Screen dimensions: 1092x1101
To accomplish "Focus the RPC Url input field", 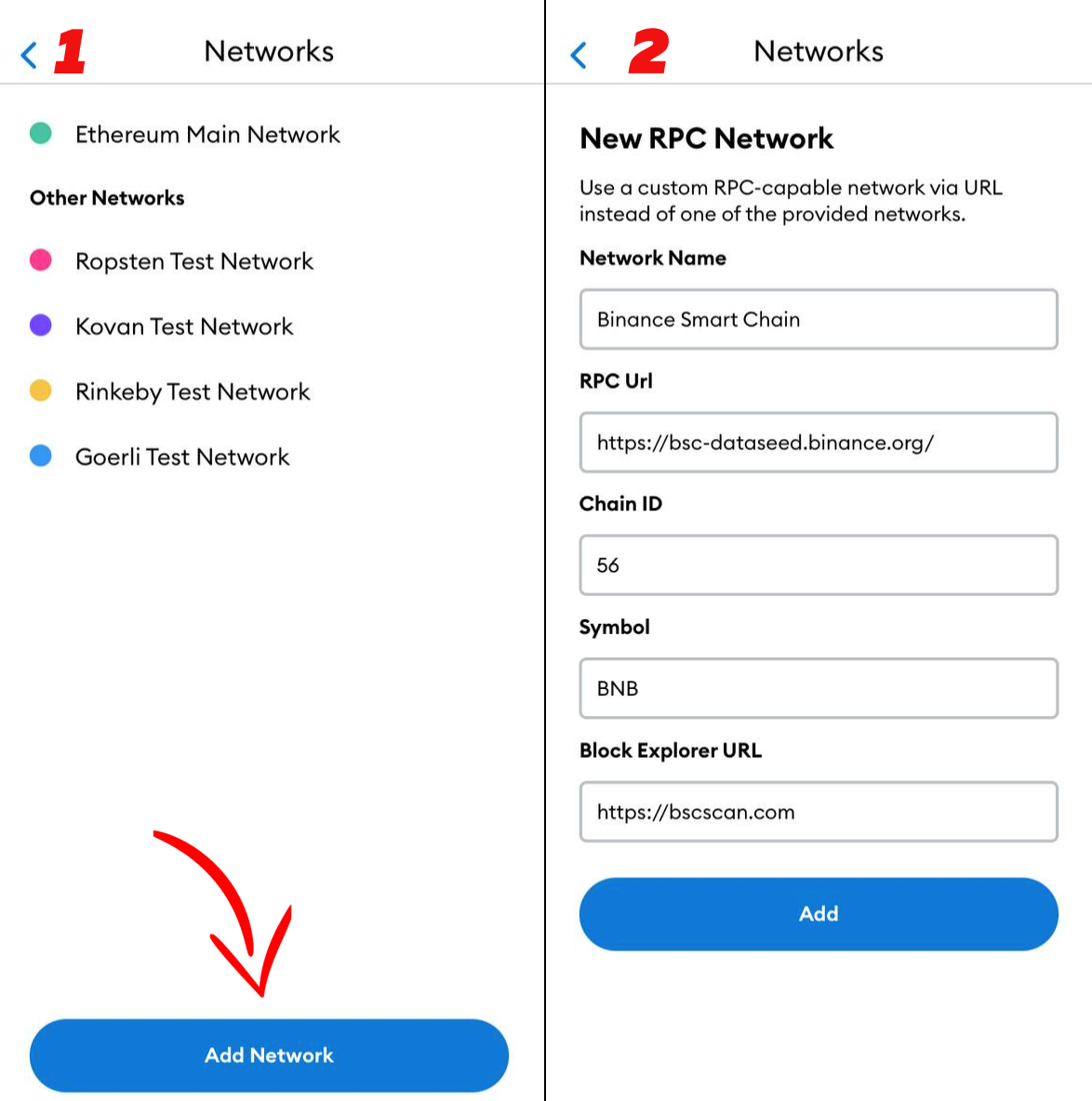I will (x=819, y=443).
